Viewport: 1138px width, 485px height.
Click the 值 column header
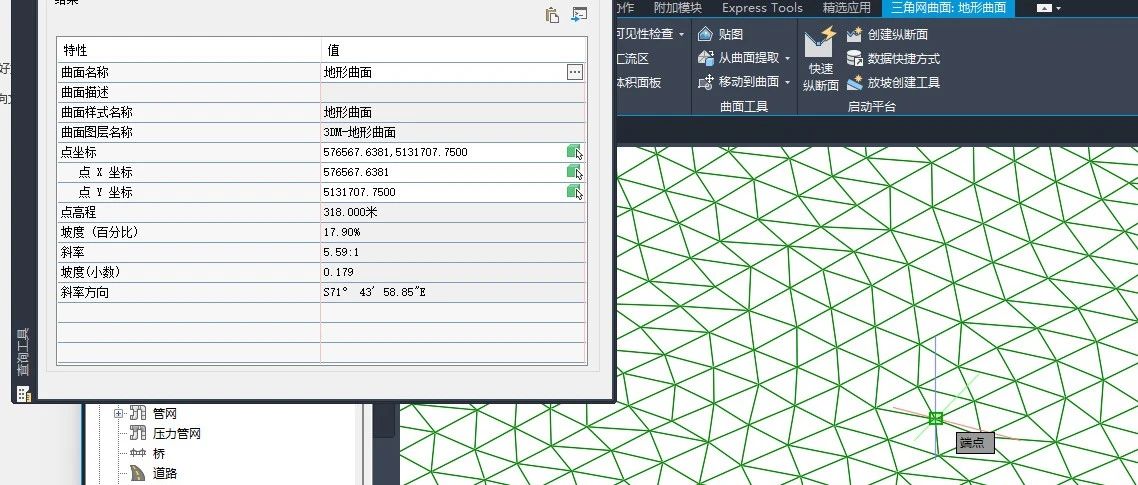(454, 49)
